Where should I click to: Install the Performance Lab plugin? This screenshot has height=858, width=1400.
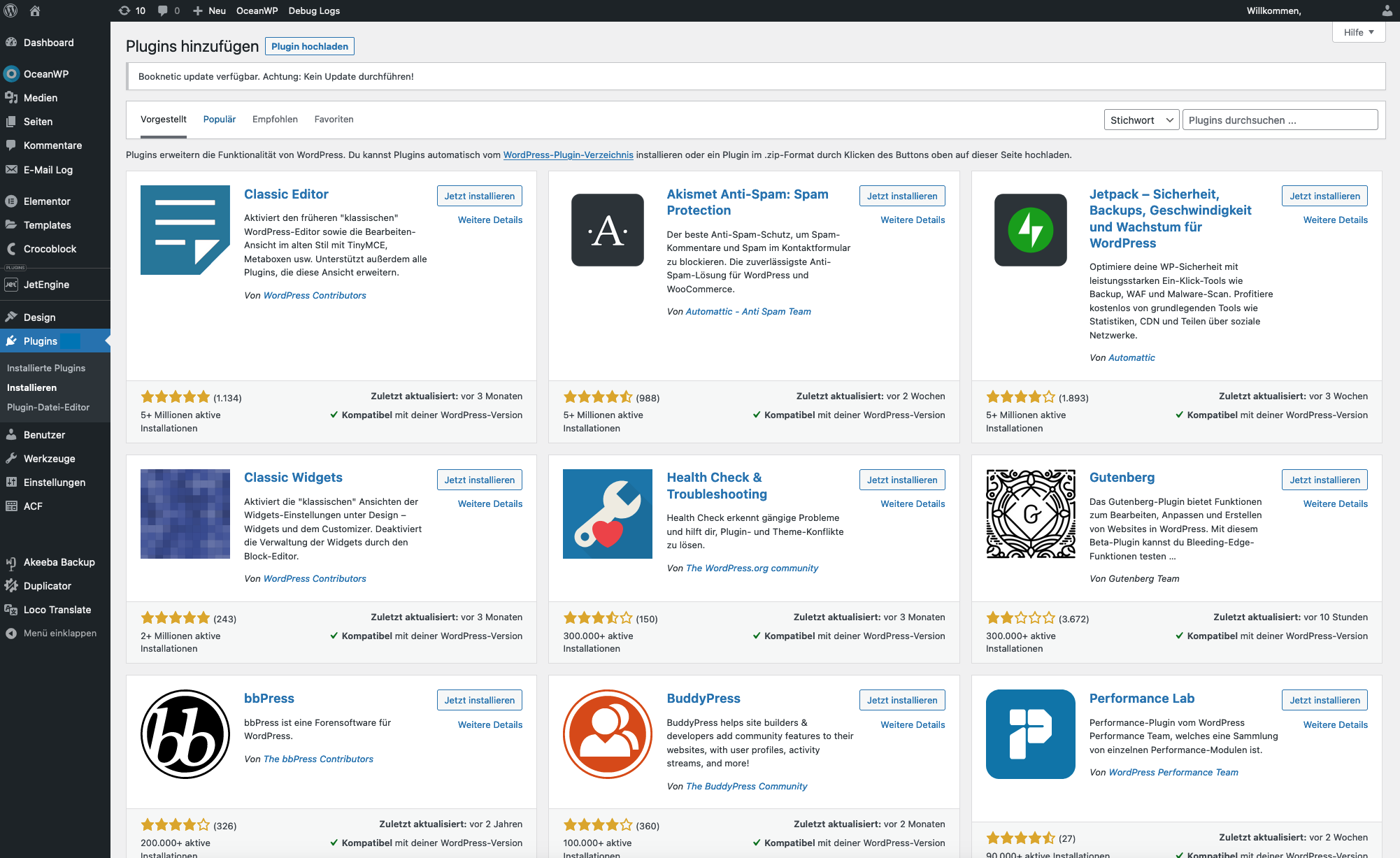coord(1324,700)
